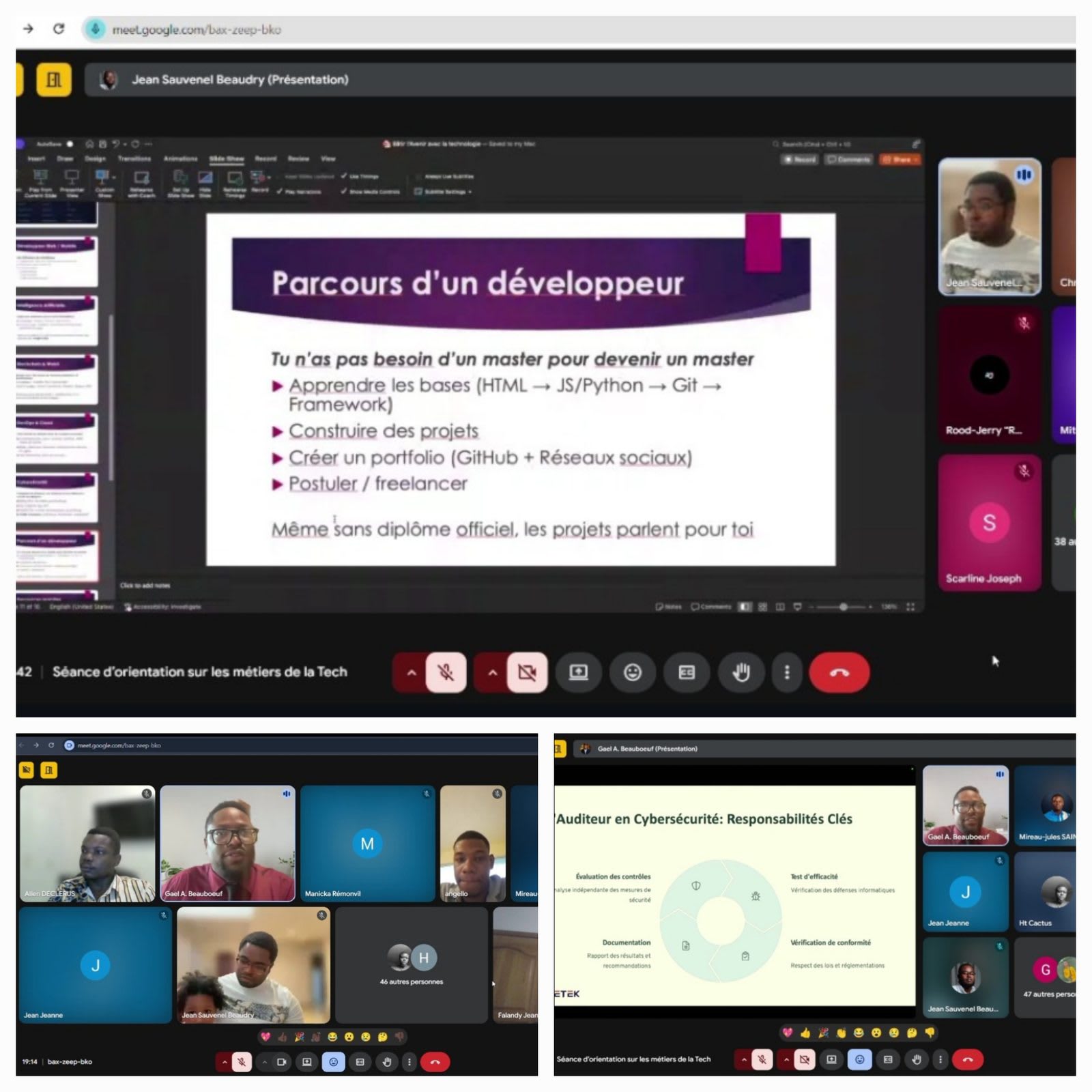The image size is (1092, 1092).
Task: Open the Review tab in PowerPoint
Action: click(x=298, y=158)
